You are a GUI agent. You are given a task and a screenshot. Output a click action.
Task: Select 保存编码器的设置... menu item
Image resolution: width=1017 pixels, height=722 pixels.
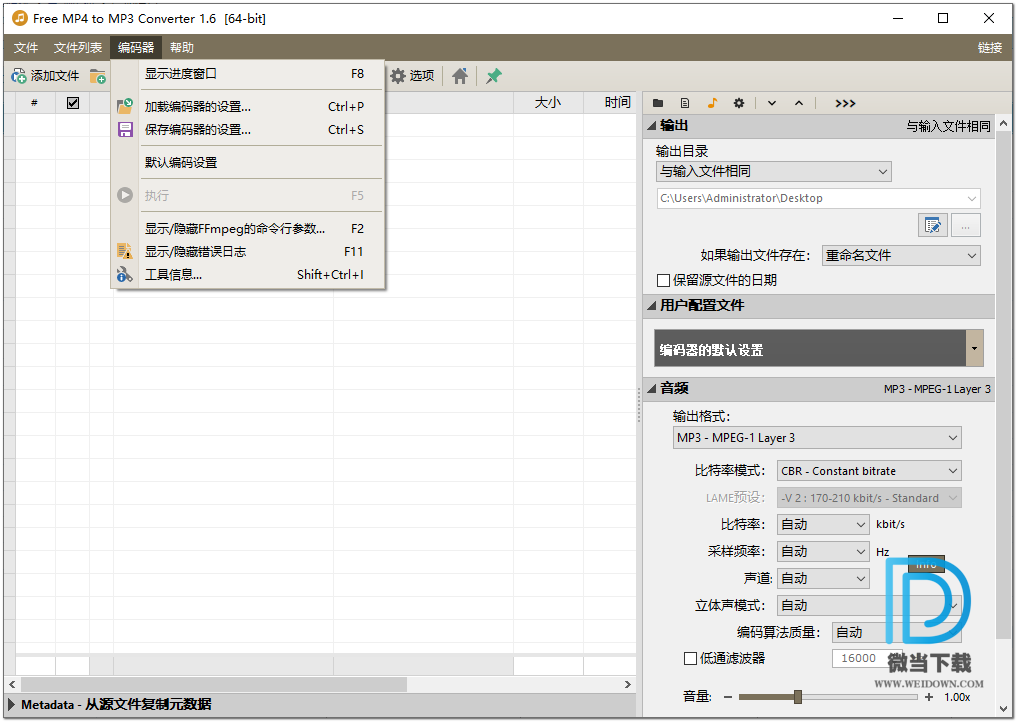(x=248, y=130)
